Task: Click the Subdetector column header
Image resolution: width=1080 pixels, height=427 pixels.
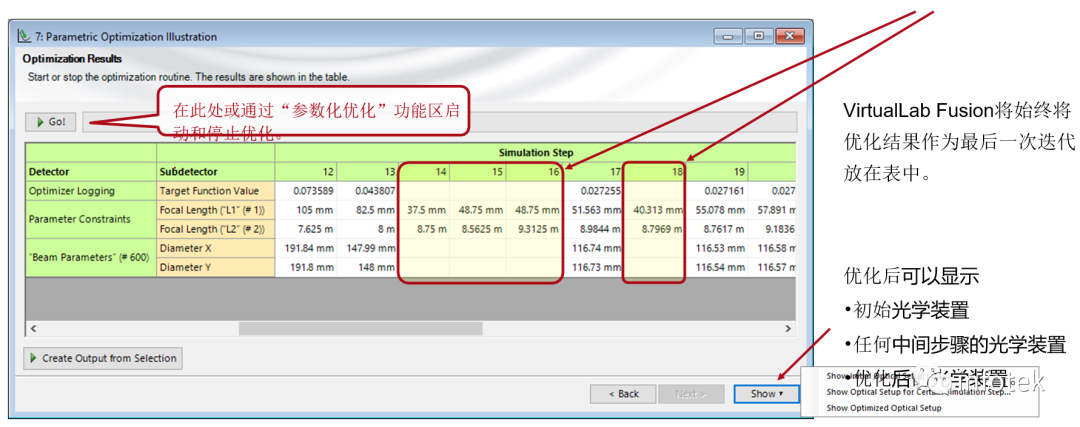Action: tap(216, 171)
